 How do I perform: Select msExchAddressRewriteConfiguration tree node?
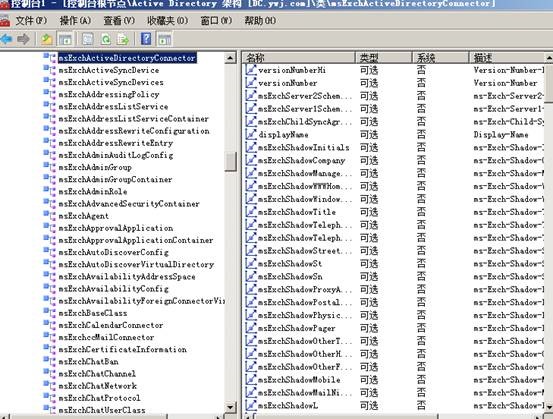click(x=134, y=131)
